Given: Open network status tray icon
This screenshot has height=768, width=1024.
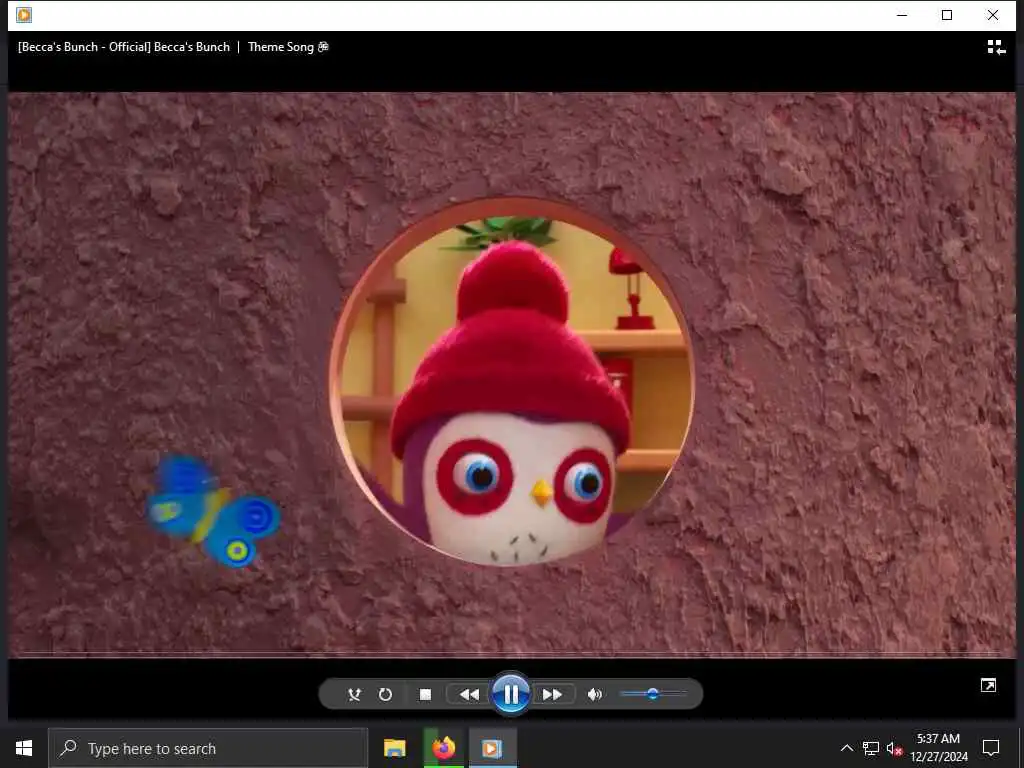Looking at the screenshot, I should tap(871, 748).
